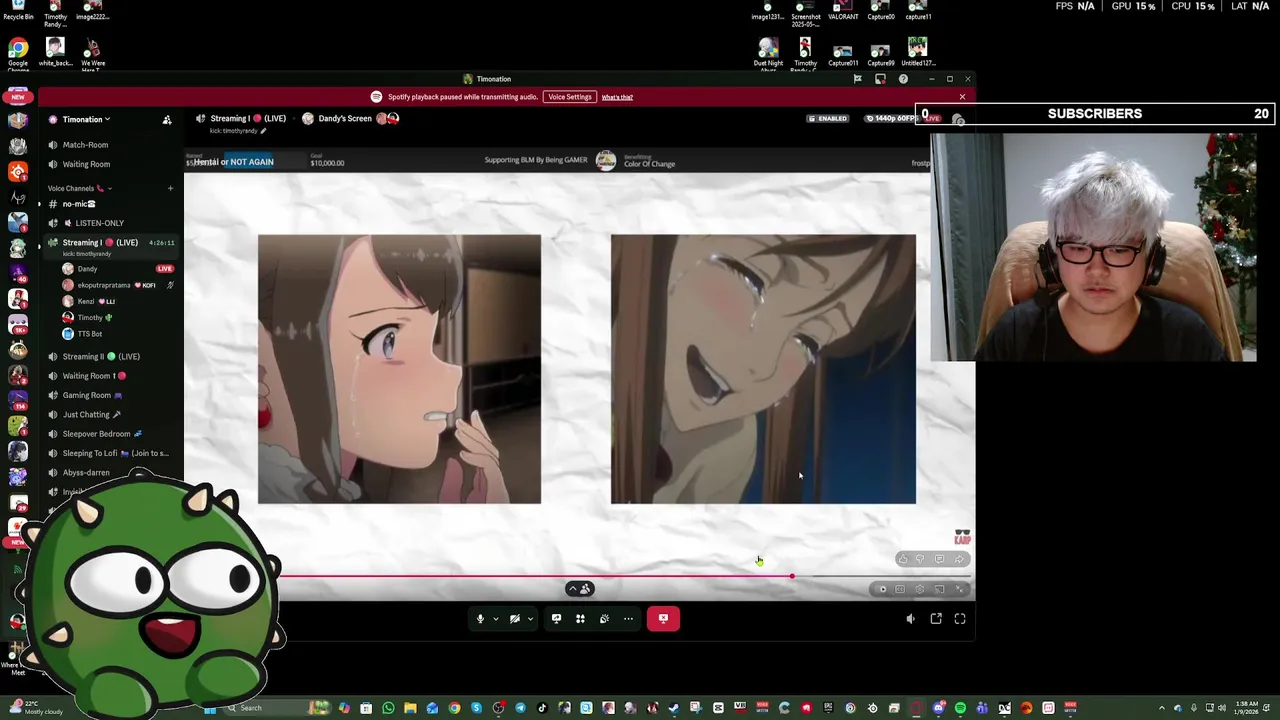Open Voice Settings from the Spotify notice

point(569,97)
